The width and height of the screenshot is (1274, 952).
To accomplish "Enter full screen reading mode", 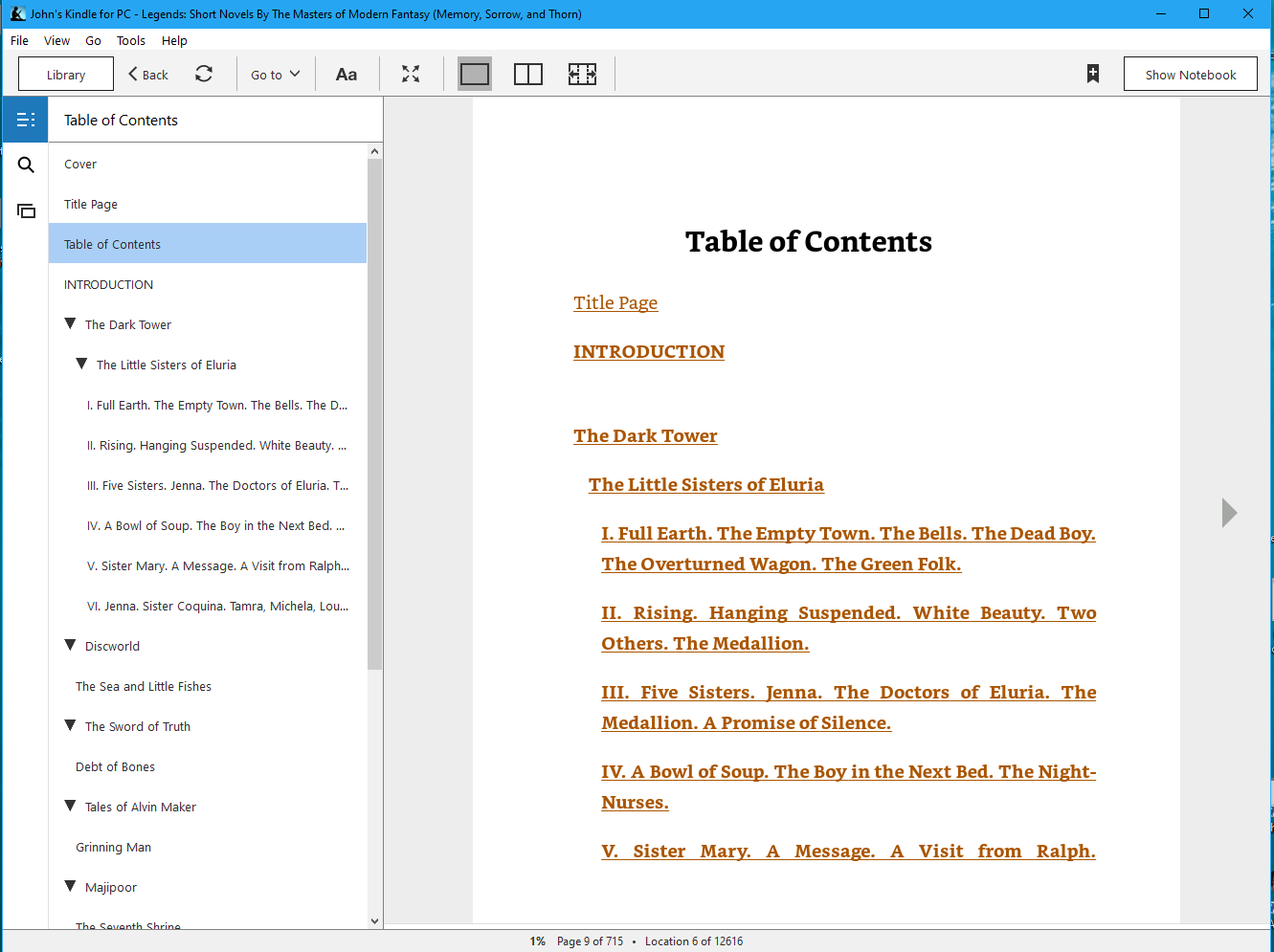I will 411,74.
